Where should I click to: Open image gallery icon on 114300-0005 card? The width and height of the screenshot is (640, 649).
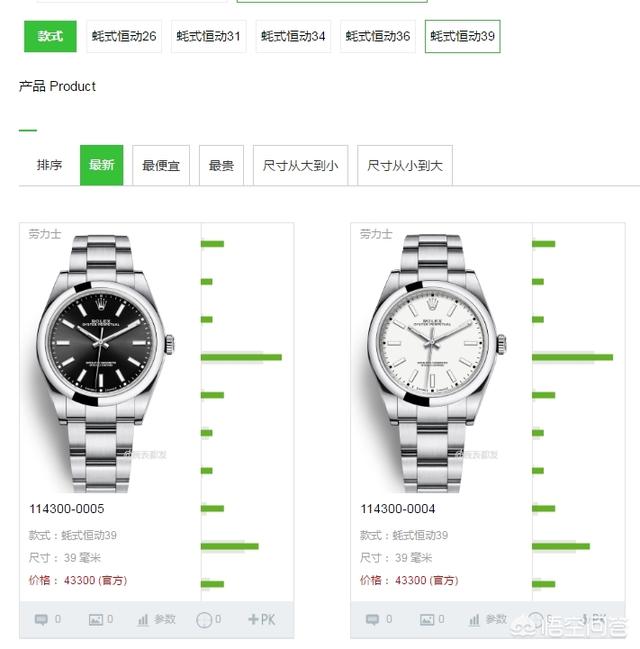point(96,620)
